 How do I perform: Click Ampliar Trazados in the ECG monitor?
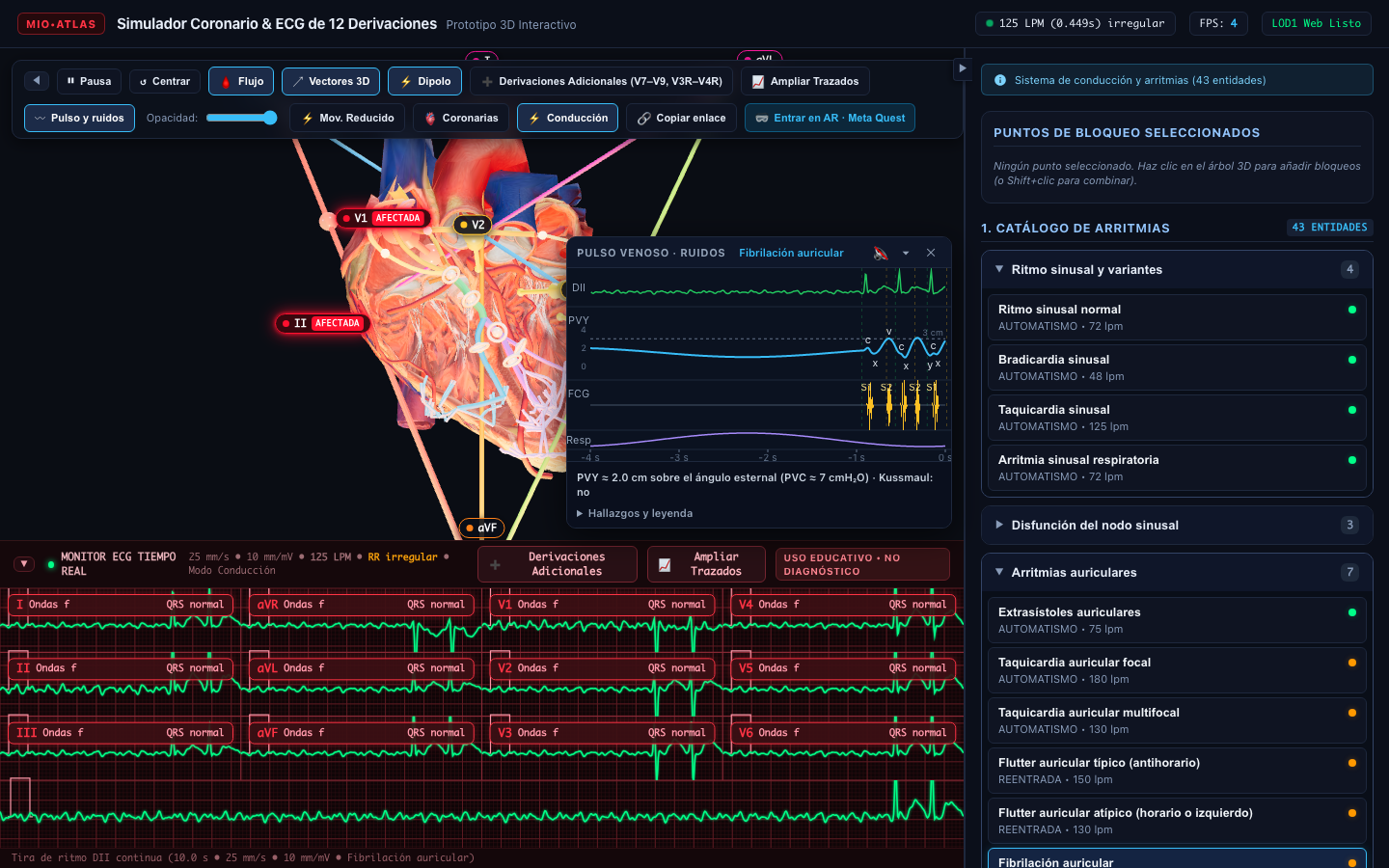[706, 564]
